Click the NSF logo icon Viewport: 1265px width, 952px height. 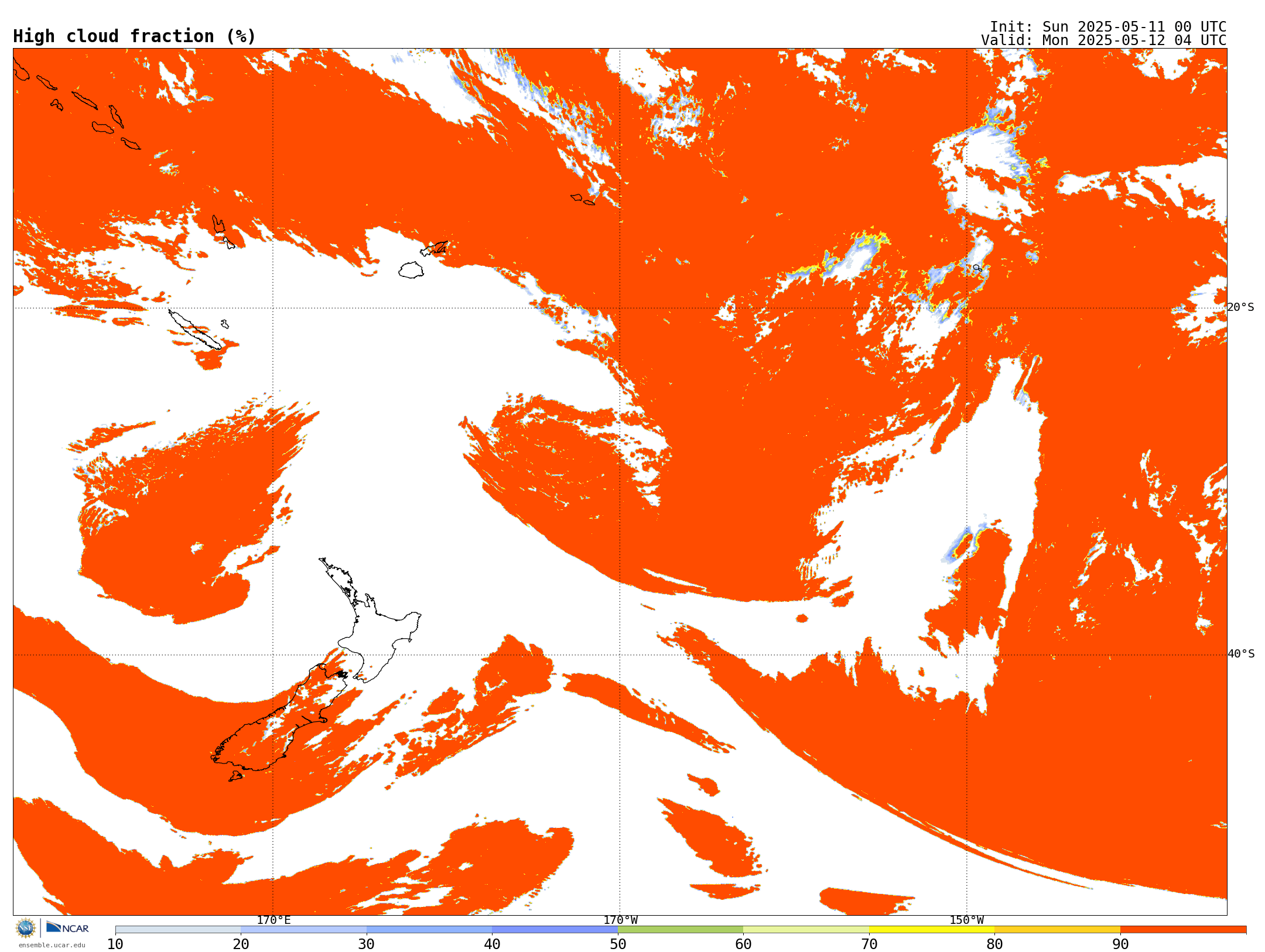pos(26,928)
